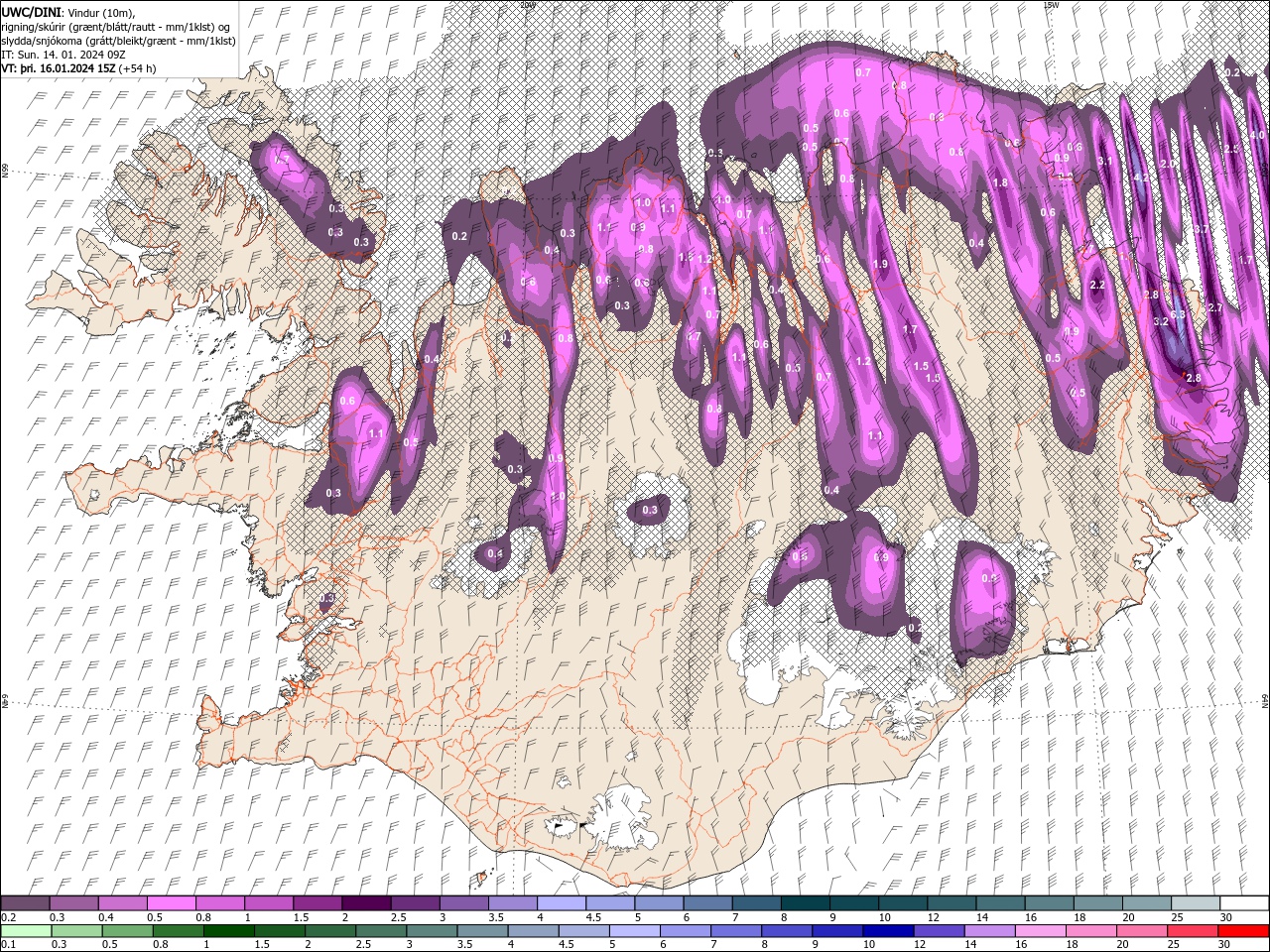
Task: Select the snow legend swatch between 12 and 14
Action: point(952,903)
